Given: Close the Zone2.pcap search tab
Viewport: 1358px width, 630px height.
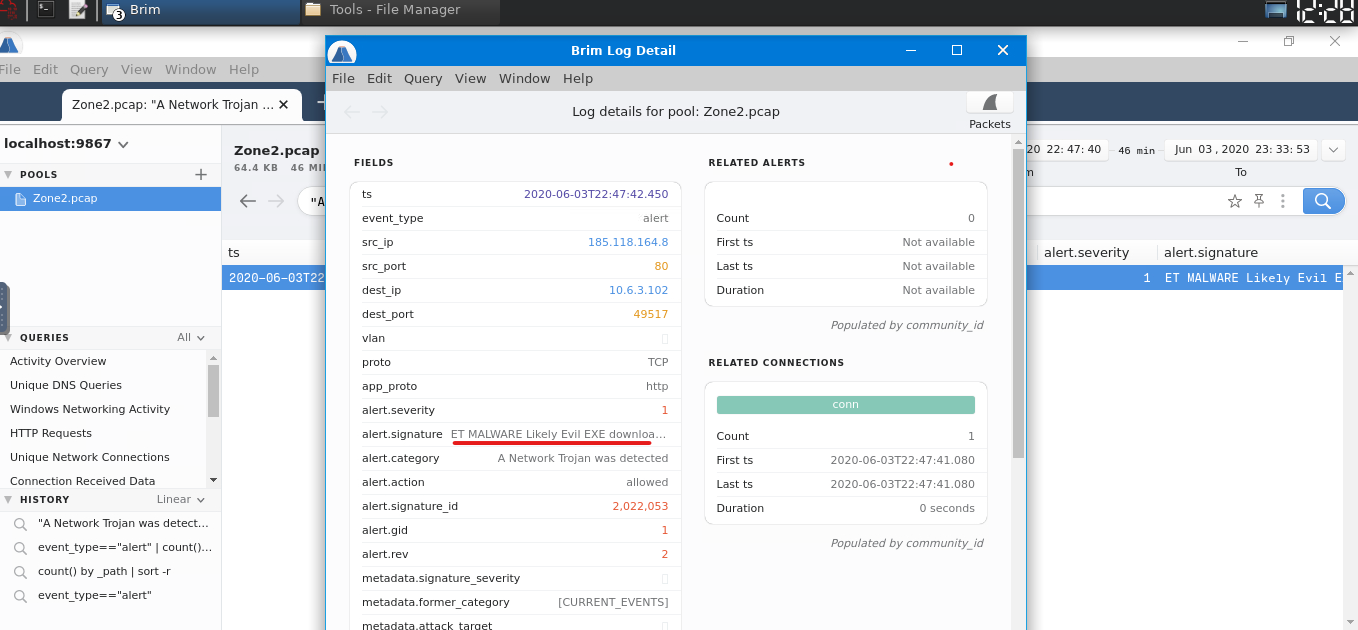Looking at the screenshot, I should (283, 104).
